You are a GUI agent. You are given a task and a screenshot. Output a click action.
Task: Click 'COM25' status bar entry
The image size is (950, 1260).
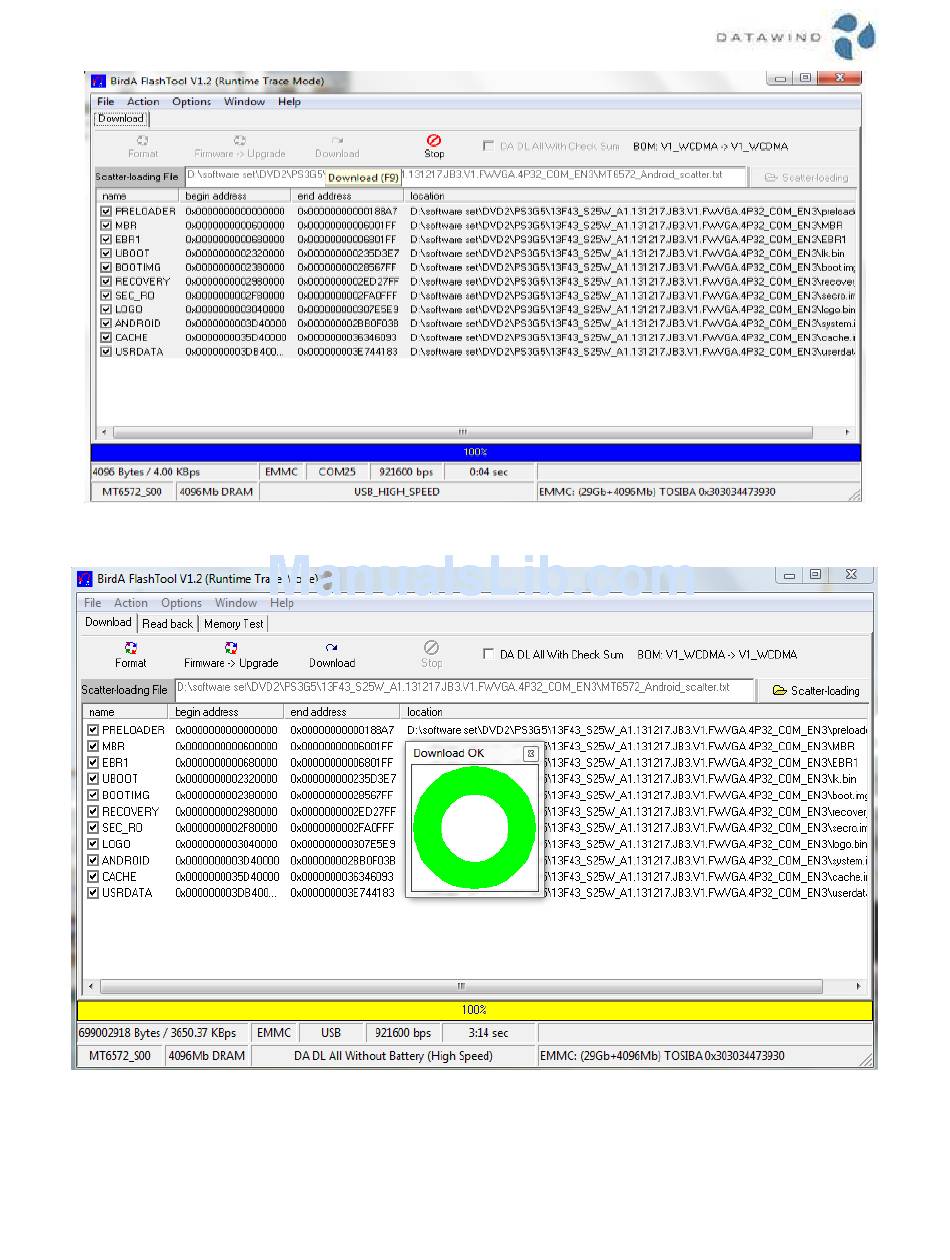click(337, 472)
